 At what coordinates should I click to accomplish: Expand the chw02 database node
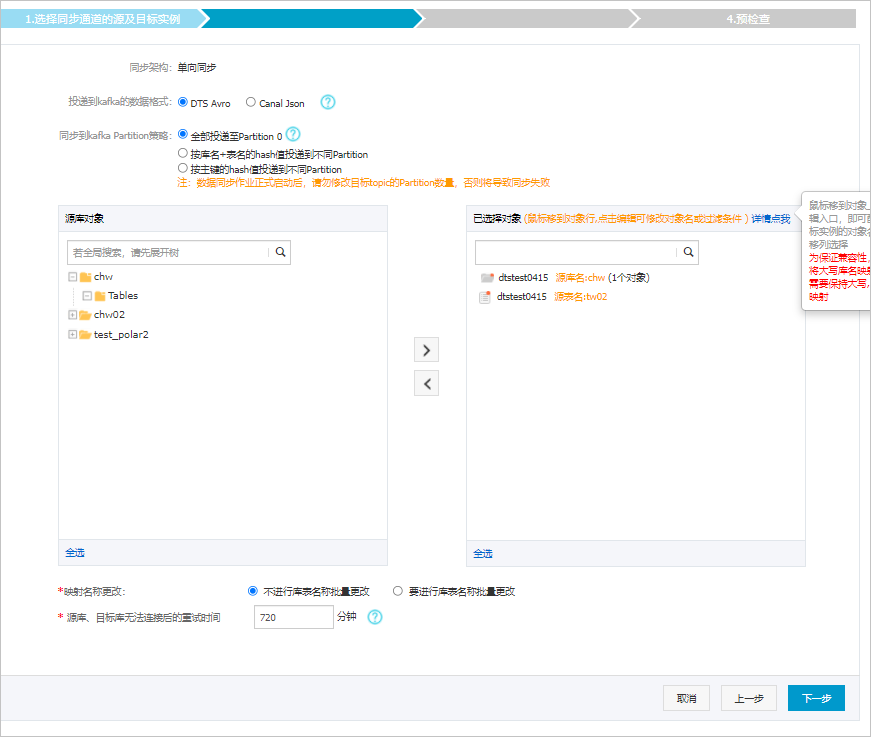coord(72,315)
